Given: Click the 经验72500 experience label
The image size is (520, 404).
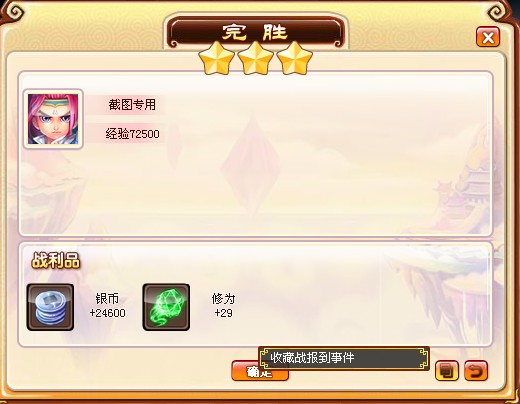Looking at the screenshot, I should coord(132,134).
